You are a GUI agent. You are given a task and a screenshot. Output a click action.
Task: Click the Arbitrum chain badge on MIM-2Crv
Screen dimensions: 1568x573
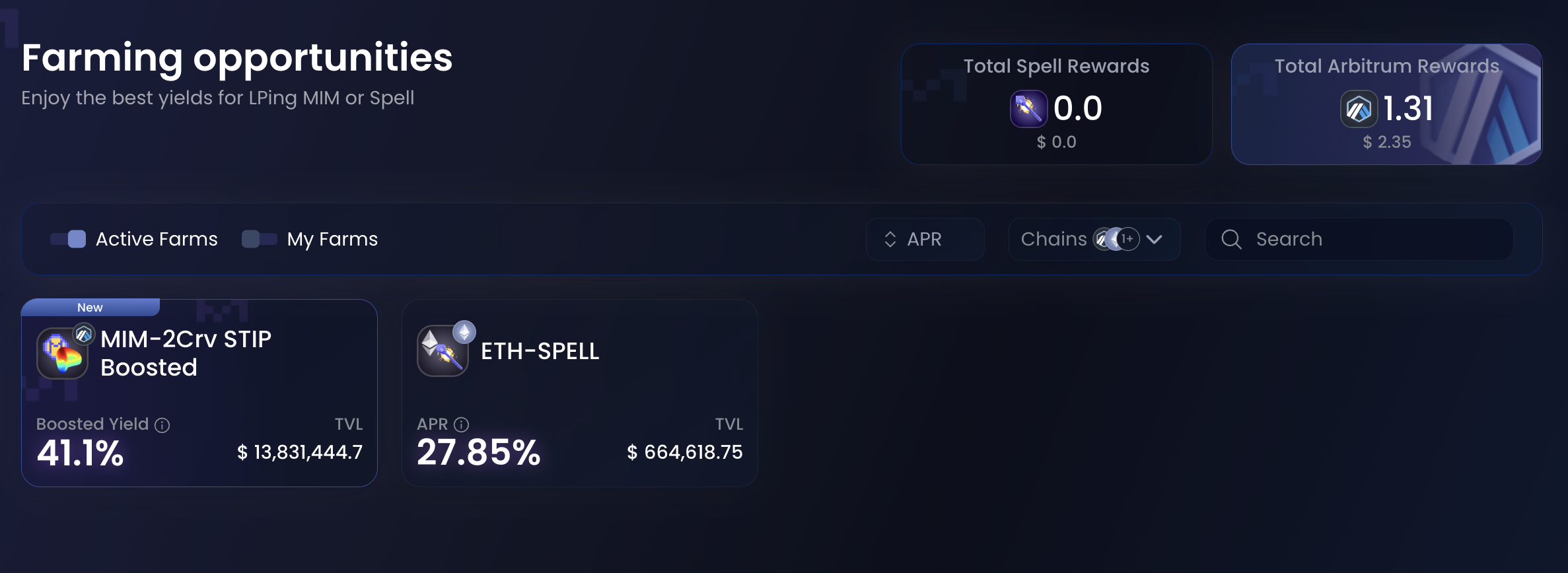[x=84, y=335]
